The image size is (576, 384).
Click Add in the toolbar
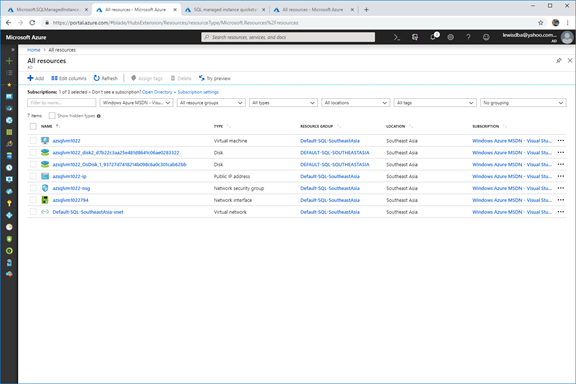click(36, 78)
